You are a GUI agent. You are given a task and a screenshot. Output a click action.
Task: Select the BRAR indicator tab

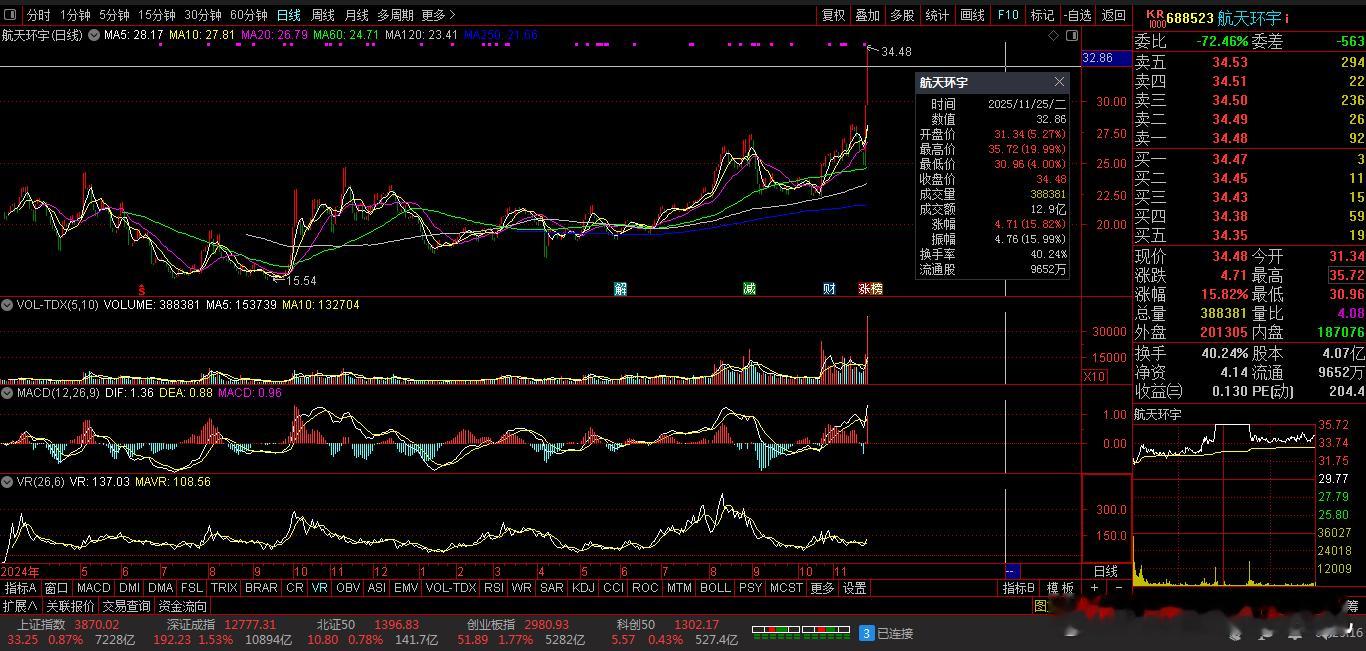(x=262, y=588)
